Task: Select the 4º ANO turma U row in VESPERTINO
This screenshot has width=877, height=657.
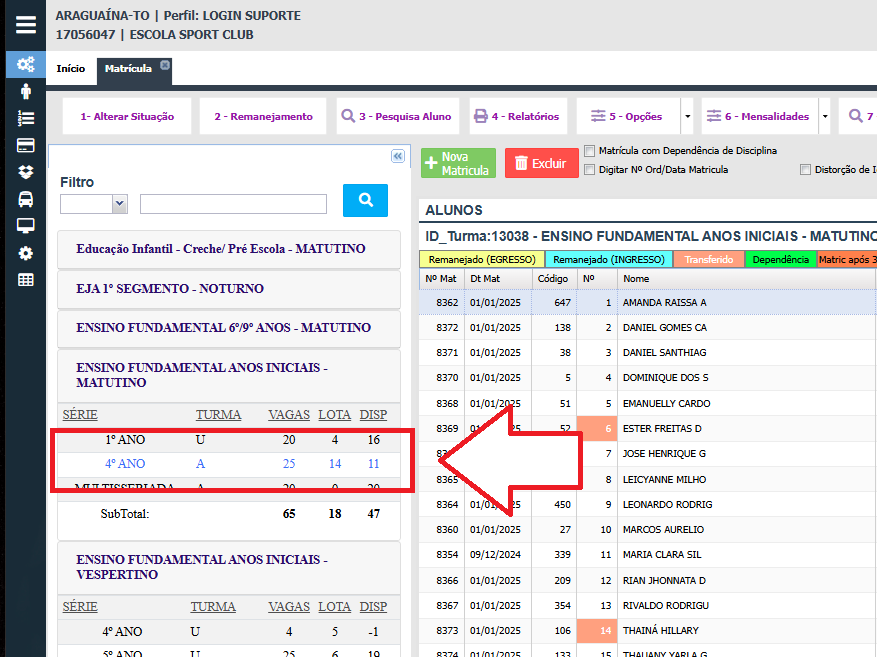Action: pos(229,632)
